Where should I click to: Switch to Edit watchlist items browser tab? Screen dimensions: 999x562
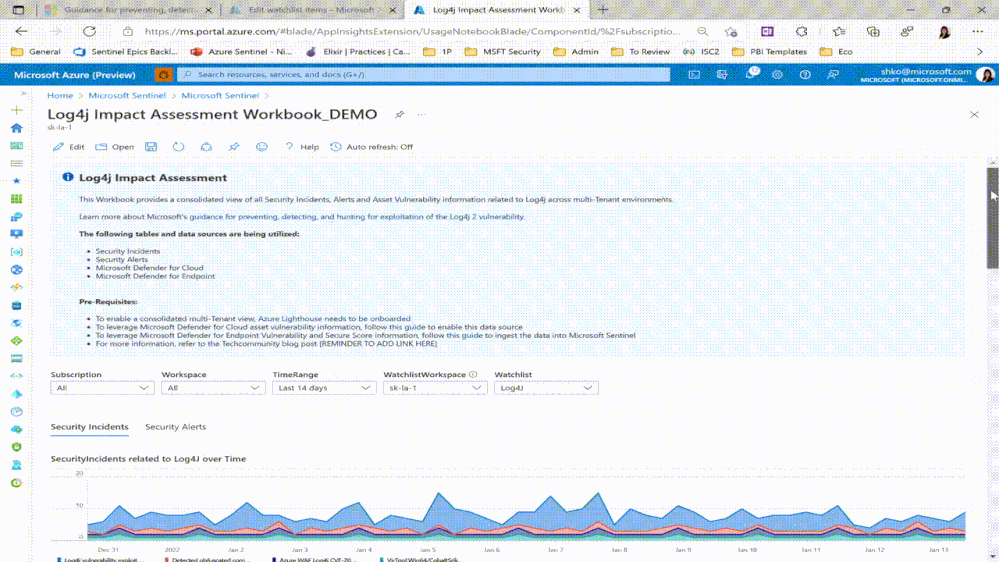(x=312, y=10)
